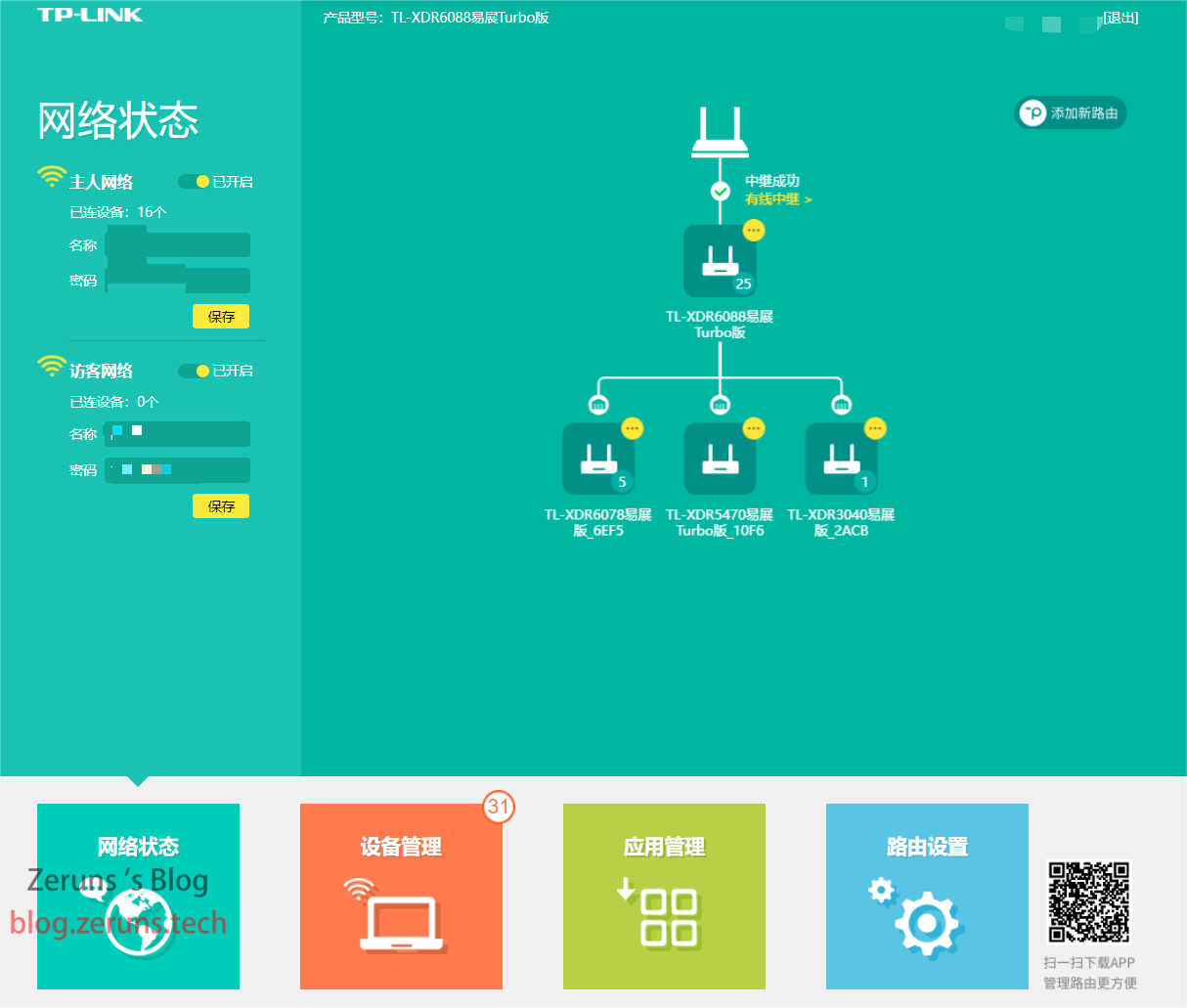
Task: Open the 网络状态 tab
Action: point(138,897)
